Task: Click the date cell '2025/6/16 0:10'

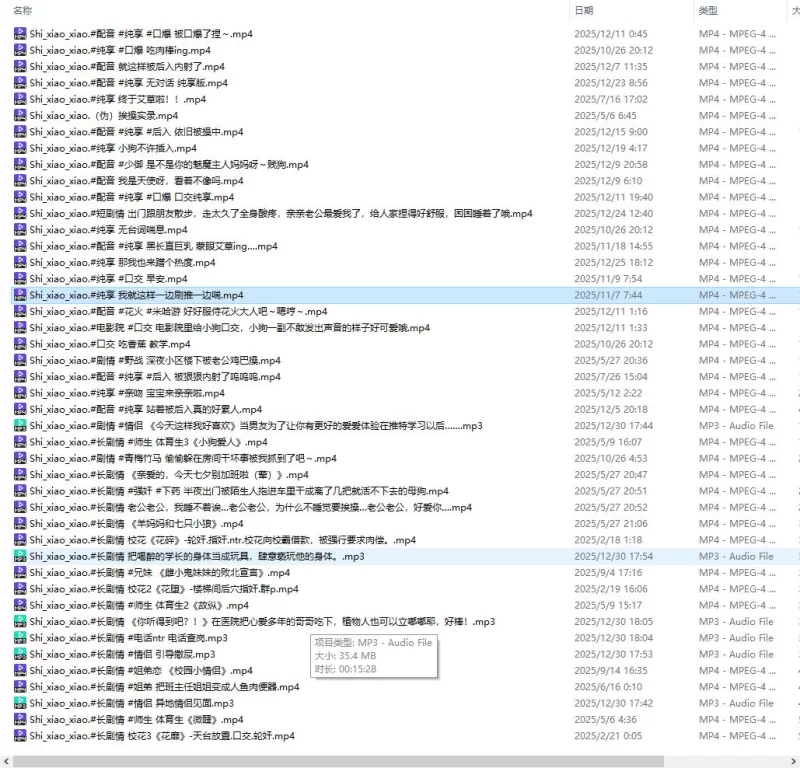Action: 608,687
